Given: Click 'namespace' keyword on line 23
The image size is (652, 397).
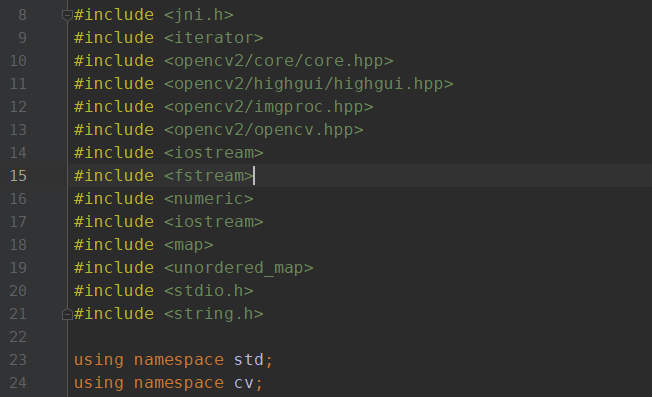Looking at the screenshot, I should pos(179,360).
